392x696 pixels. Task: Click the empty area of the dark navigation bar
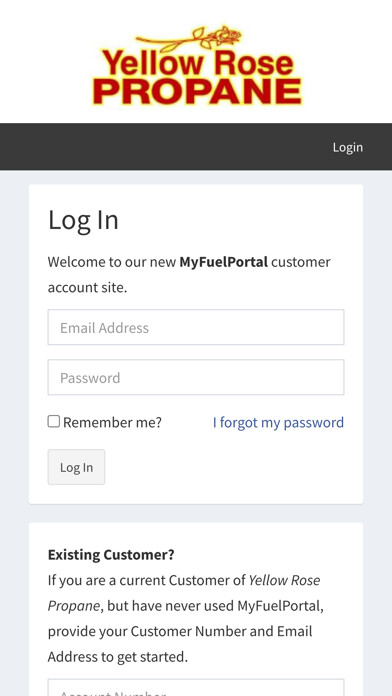tap(164, 147)
